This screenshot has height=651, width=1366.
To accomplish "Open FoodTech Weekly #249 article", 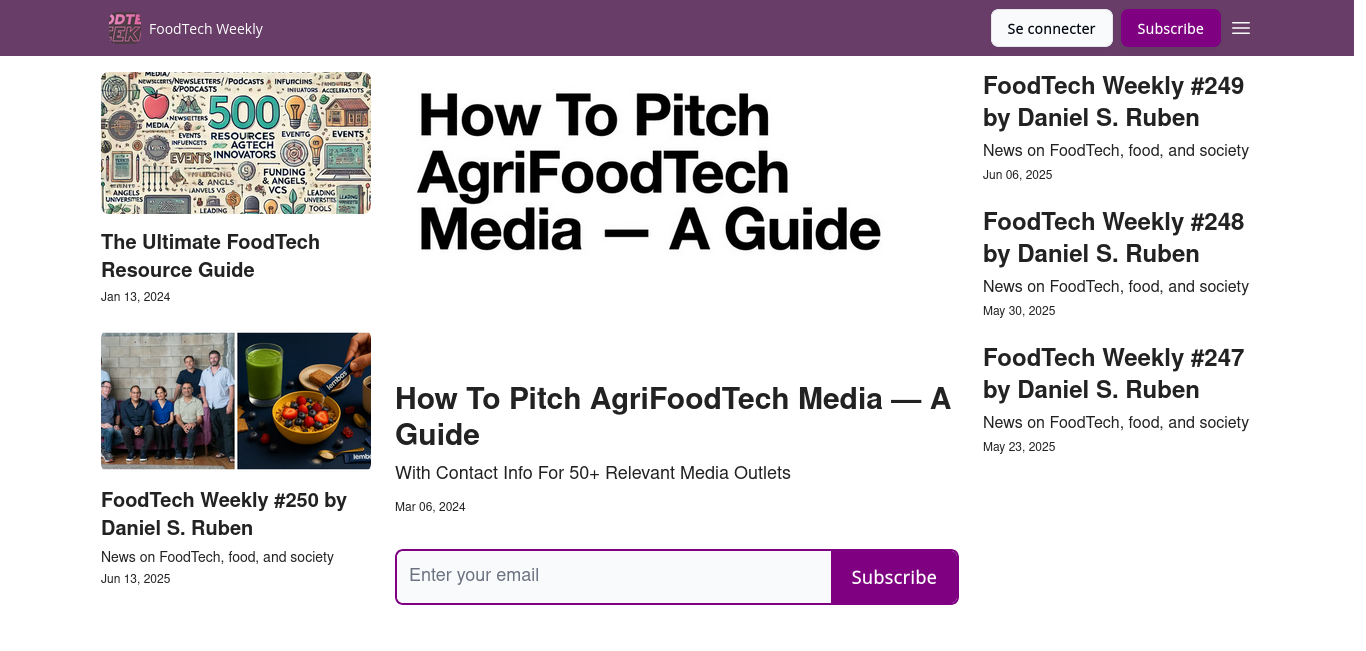I will (1113, 102).
